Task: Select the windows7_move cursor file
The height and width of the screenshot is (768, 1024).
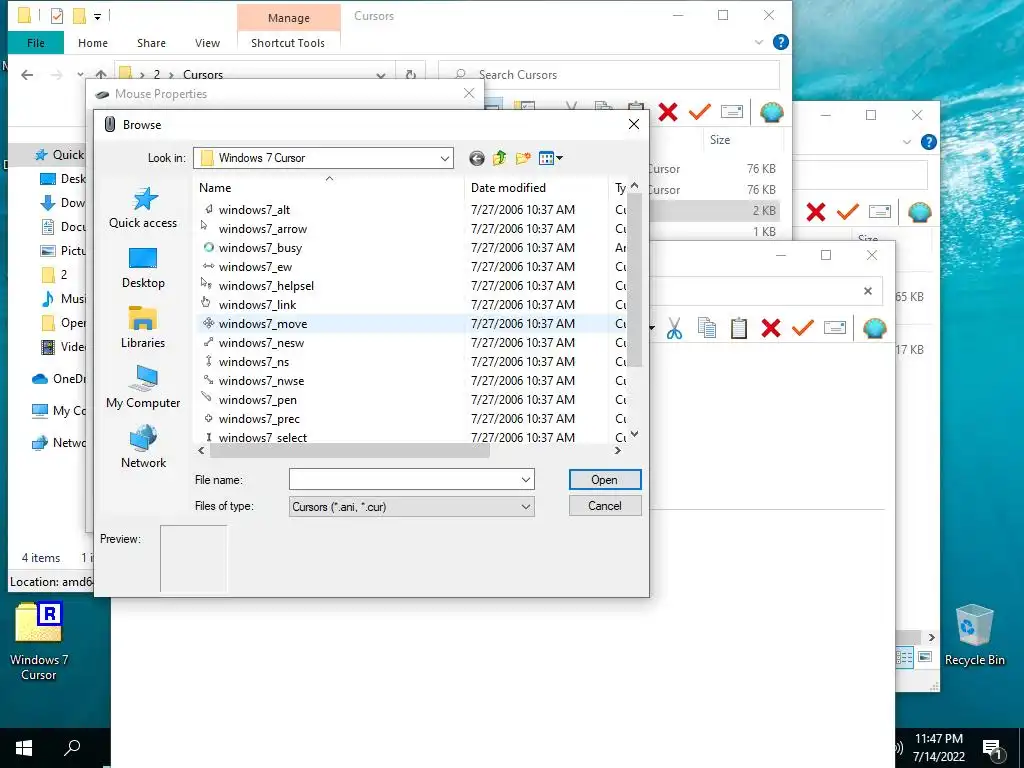Action: [x=263, y=323]
